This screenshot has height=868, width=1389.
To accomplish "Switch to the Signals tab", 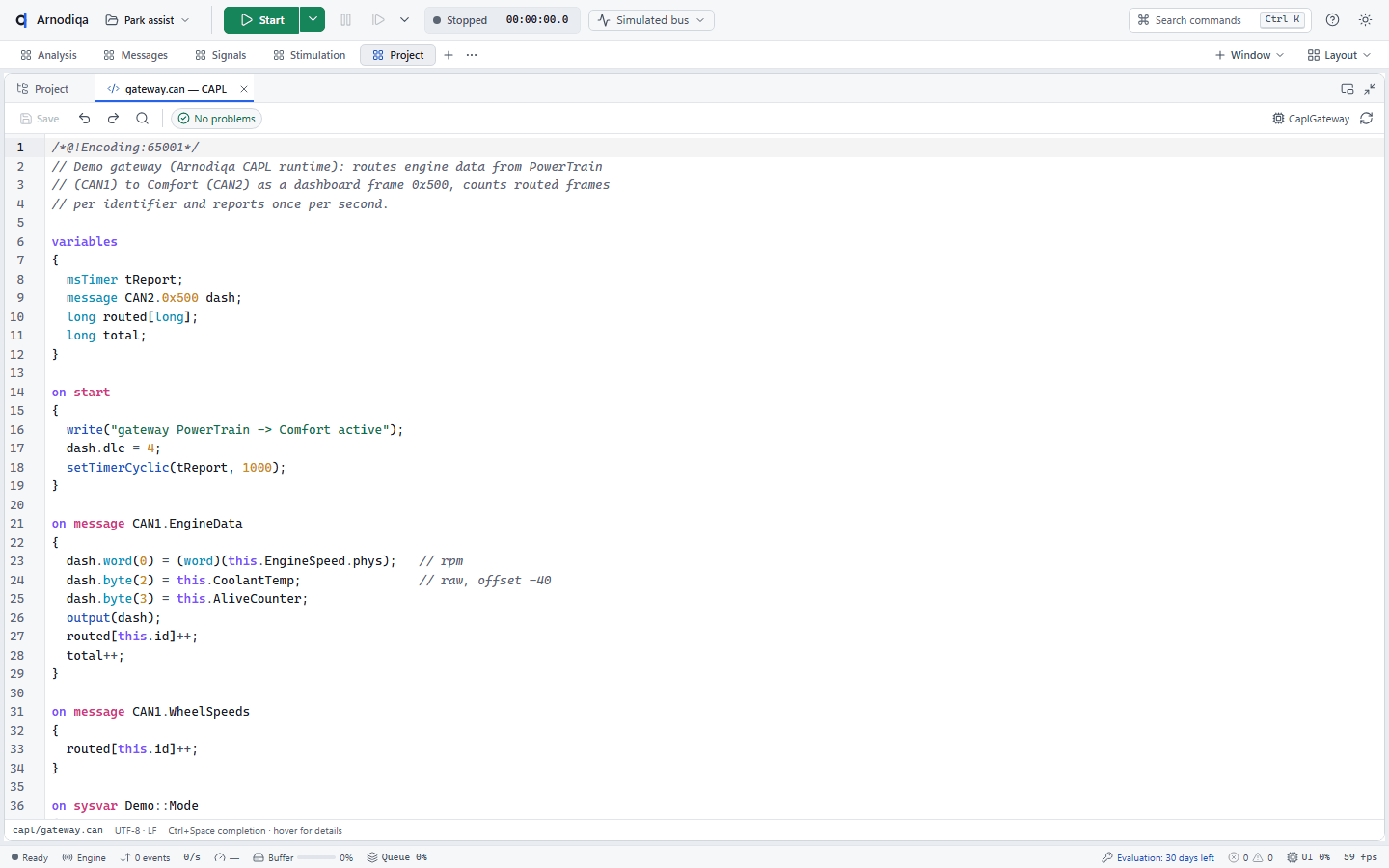I will (221, 55).
